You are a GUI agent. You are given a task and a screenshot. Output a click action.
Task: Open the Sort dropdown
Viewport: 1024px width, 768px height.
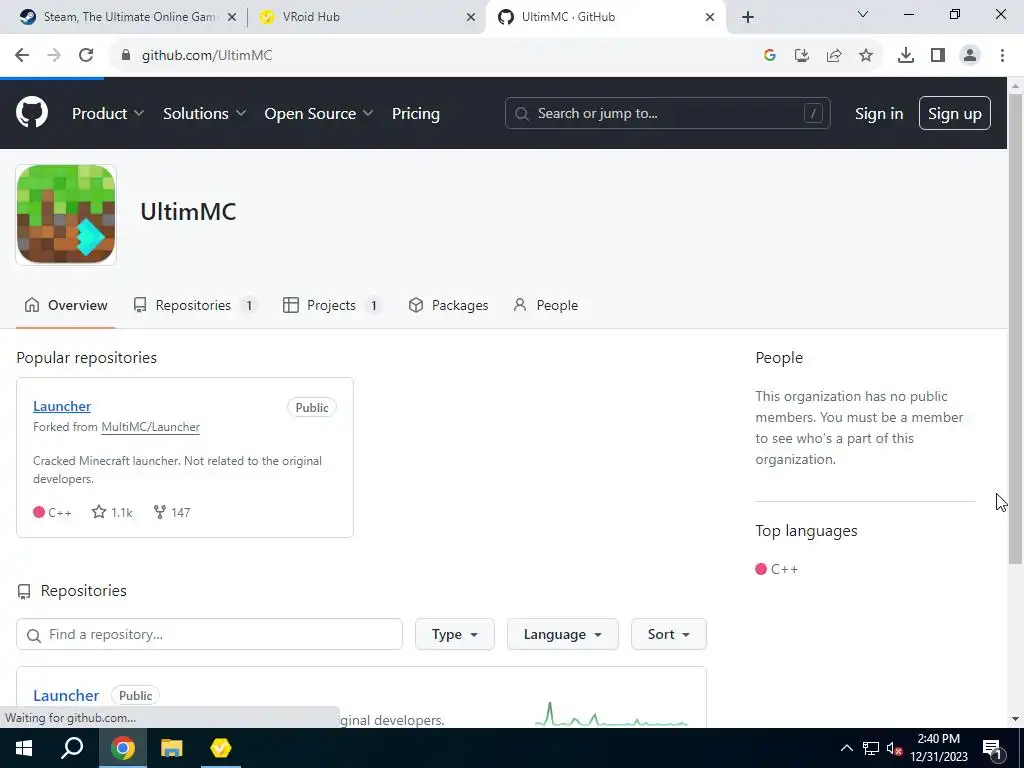click(669, 634)
